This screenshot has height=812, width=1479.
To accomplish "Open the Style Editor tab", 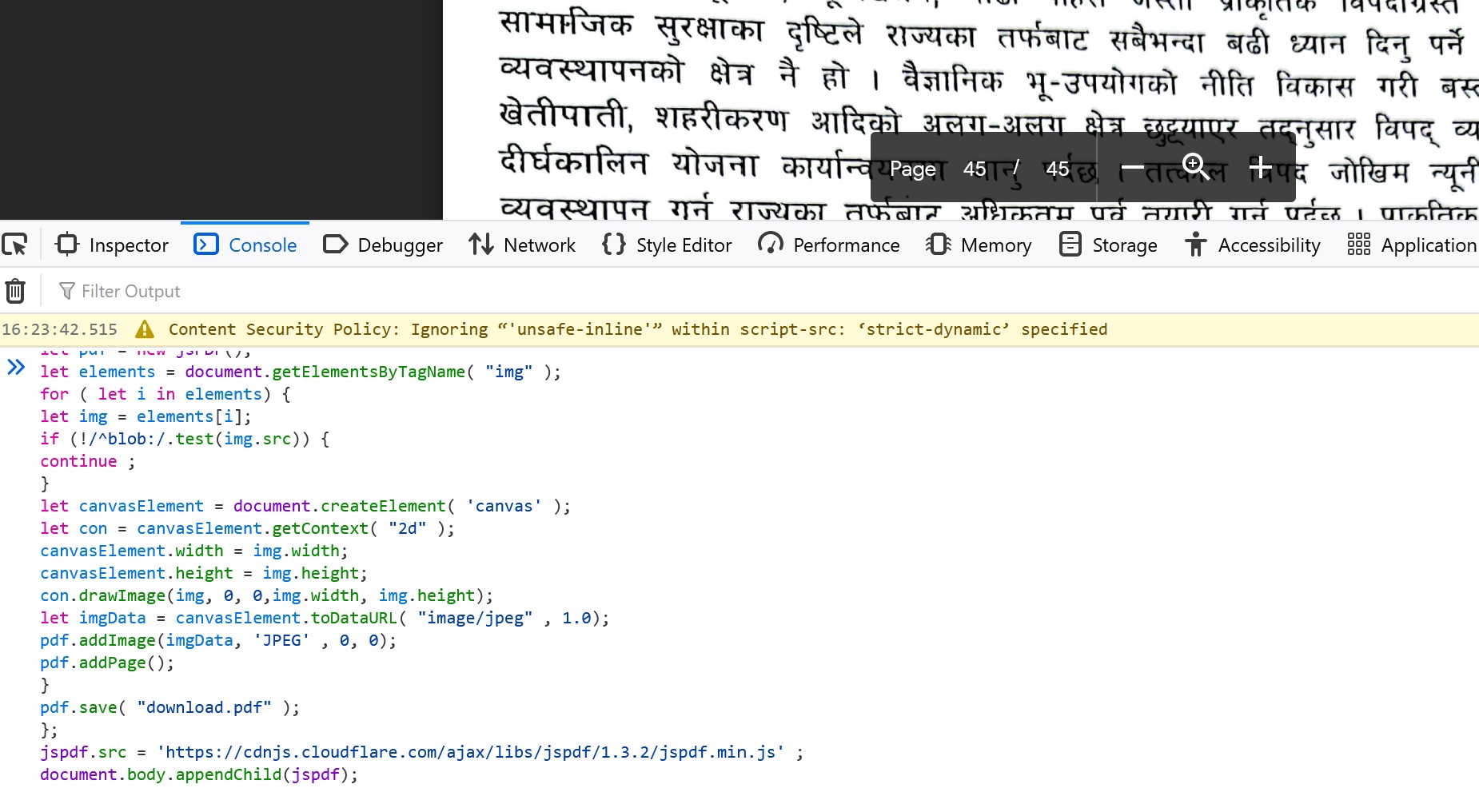I will point(667,245).
